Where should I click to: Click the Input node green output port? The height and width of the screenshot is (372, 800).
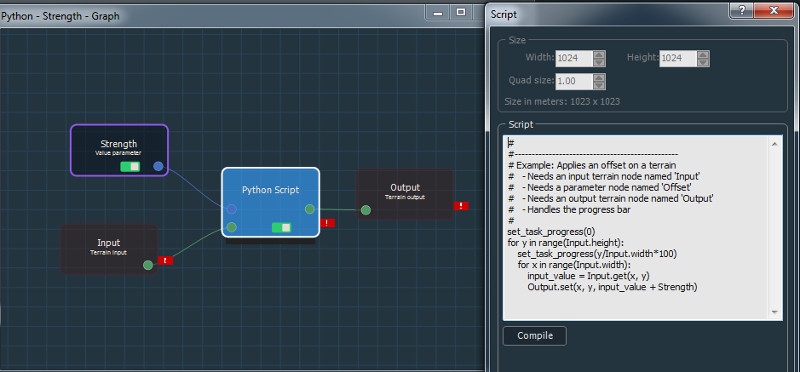(x=148, y=265)
